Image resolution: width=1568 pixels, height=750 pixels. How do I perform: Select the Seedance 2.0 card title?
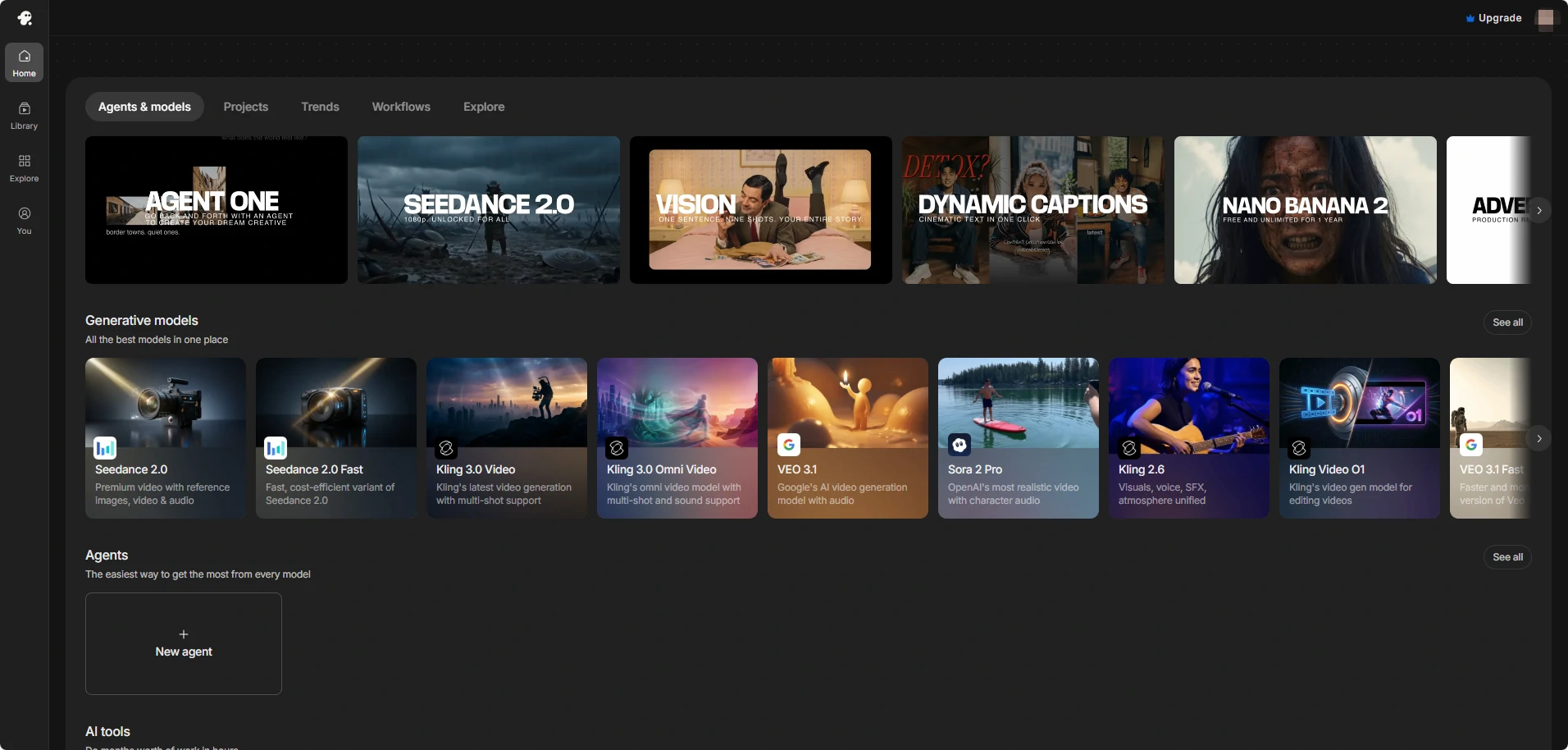tap(131, 469)
